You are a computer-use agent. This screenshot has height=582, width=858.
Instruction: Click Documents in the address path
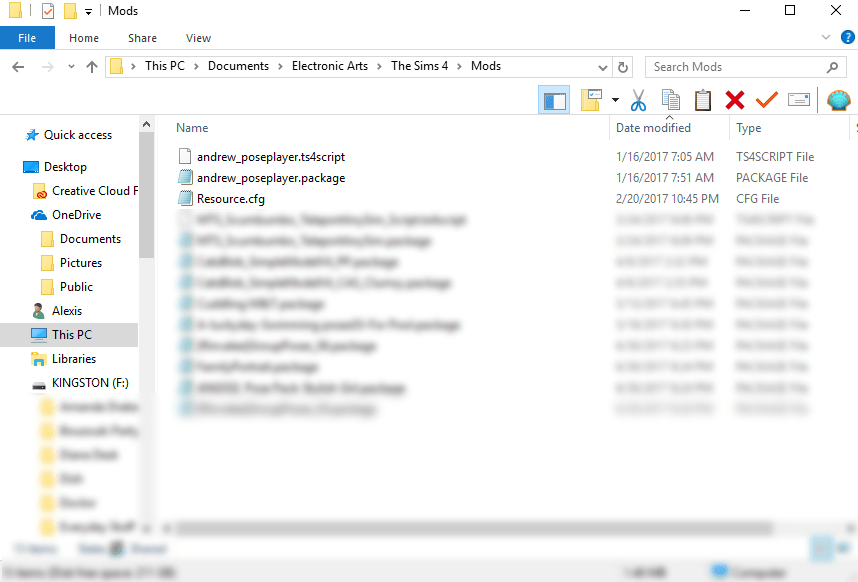coord(238,66)
